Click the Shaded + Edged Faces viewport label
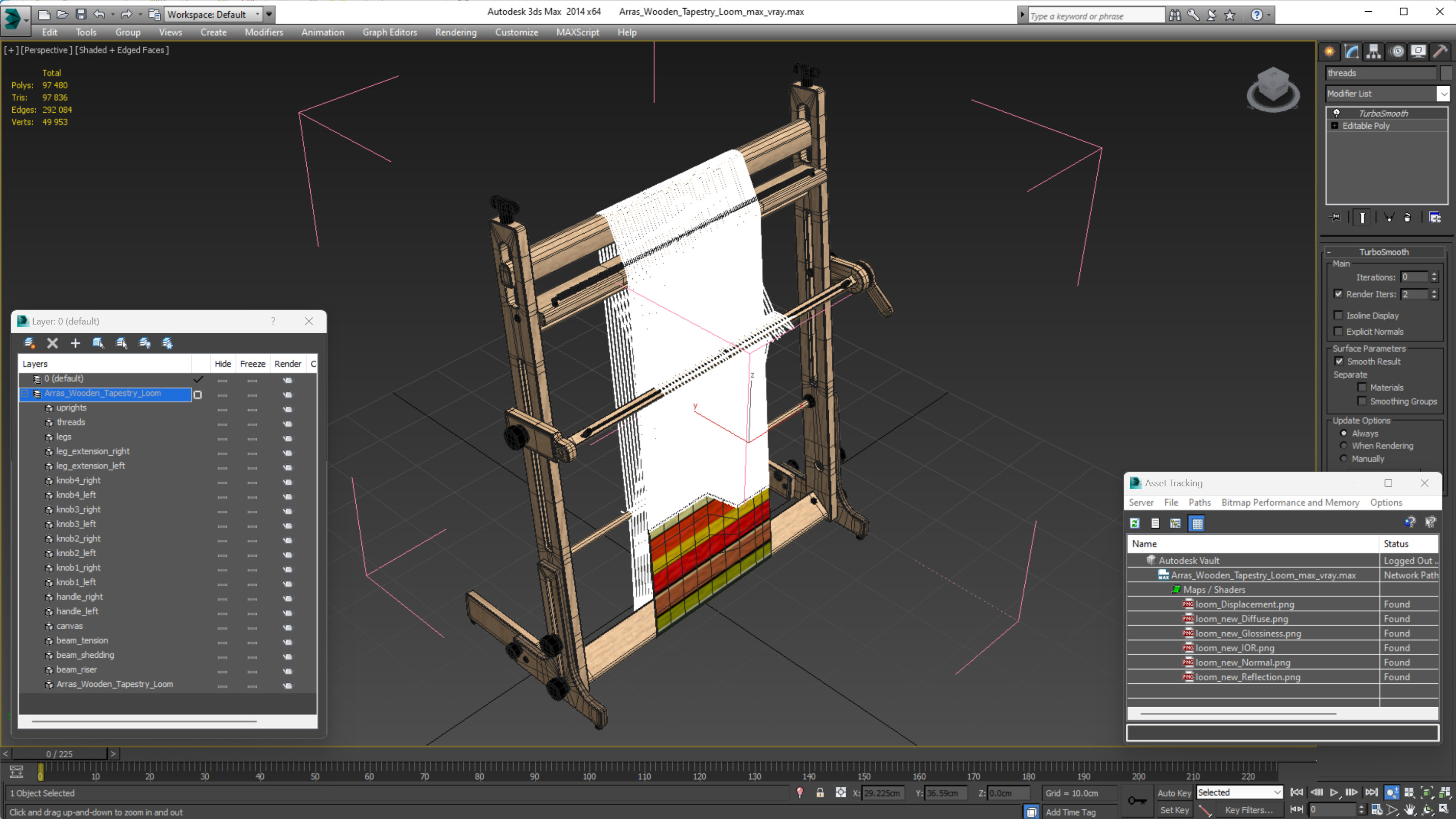Viewport: 1456px width, 819px height. click(122, 49)
